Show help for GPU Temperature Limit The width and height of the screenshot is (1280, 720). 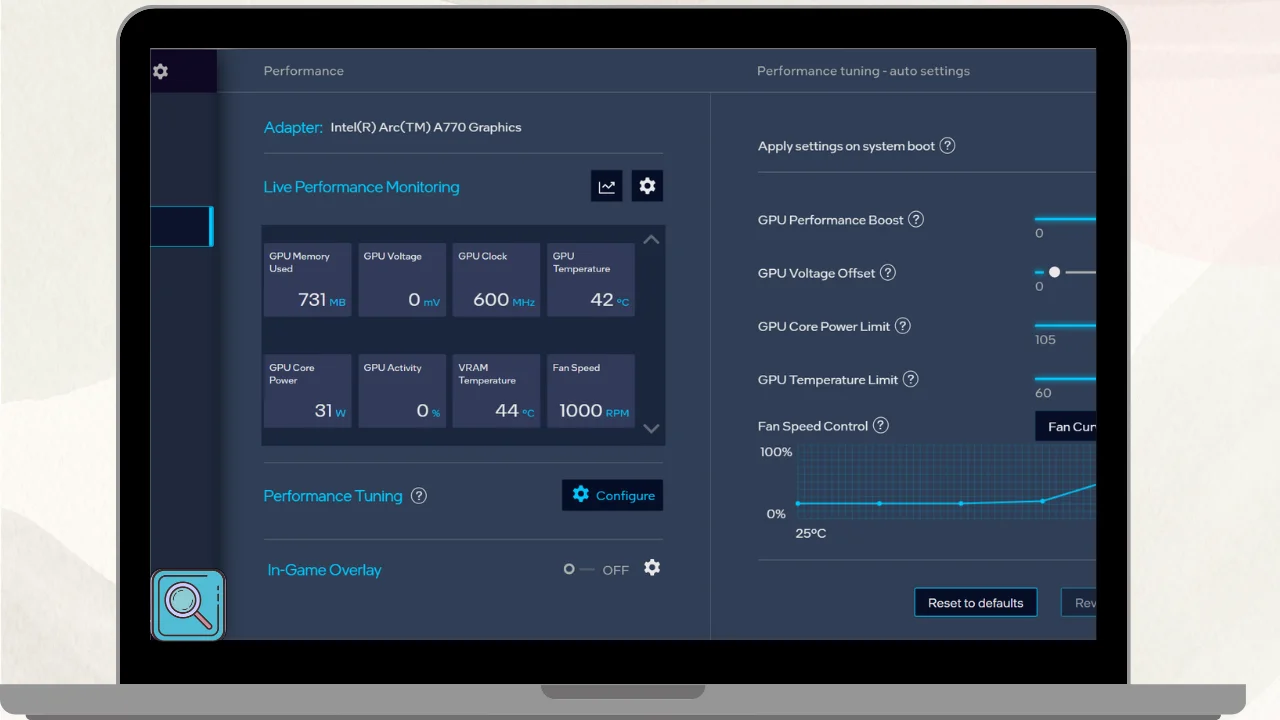click(910, 379)
